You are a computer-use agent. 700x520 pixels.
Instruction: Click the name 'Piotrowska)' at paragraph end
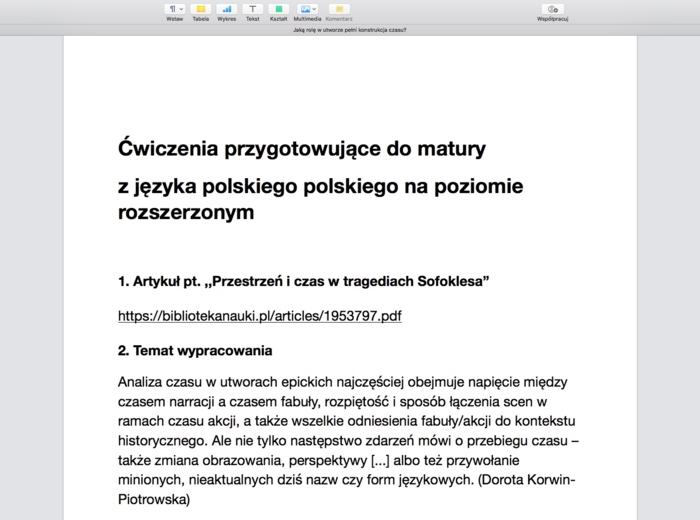(154, 499)
